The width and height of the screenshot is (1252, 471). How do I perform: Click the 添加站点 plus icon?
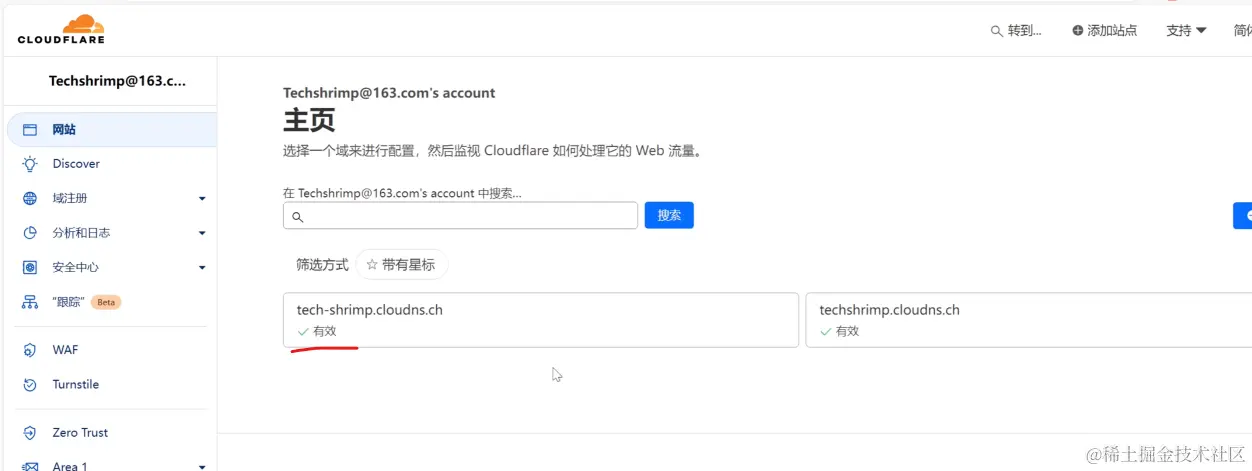[1077, 31]
